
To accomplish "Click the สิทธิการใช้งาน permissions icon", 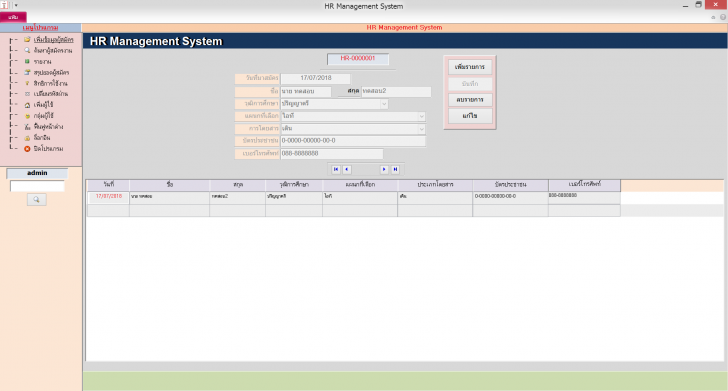I will click(x=27, y=83).
